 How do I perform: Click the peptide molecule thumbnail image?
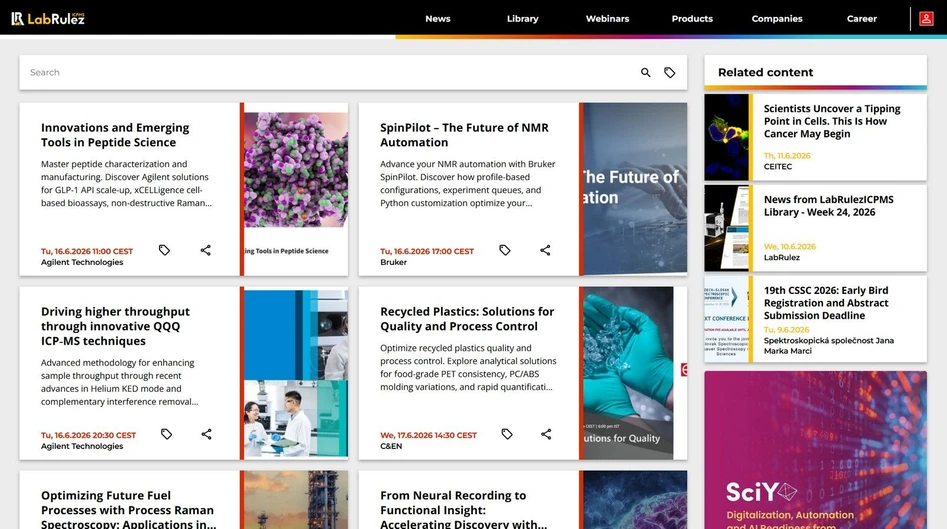296,189
